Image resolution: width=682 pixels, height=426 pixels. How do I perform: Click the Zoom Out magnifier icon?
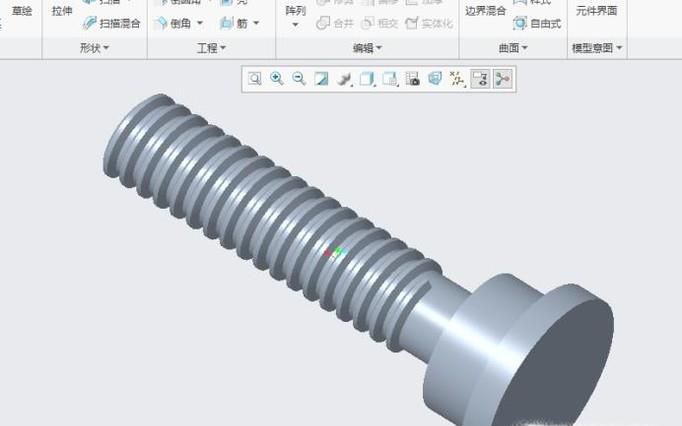[x=299, y=79]
